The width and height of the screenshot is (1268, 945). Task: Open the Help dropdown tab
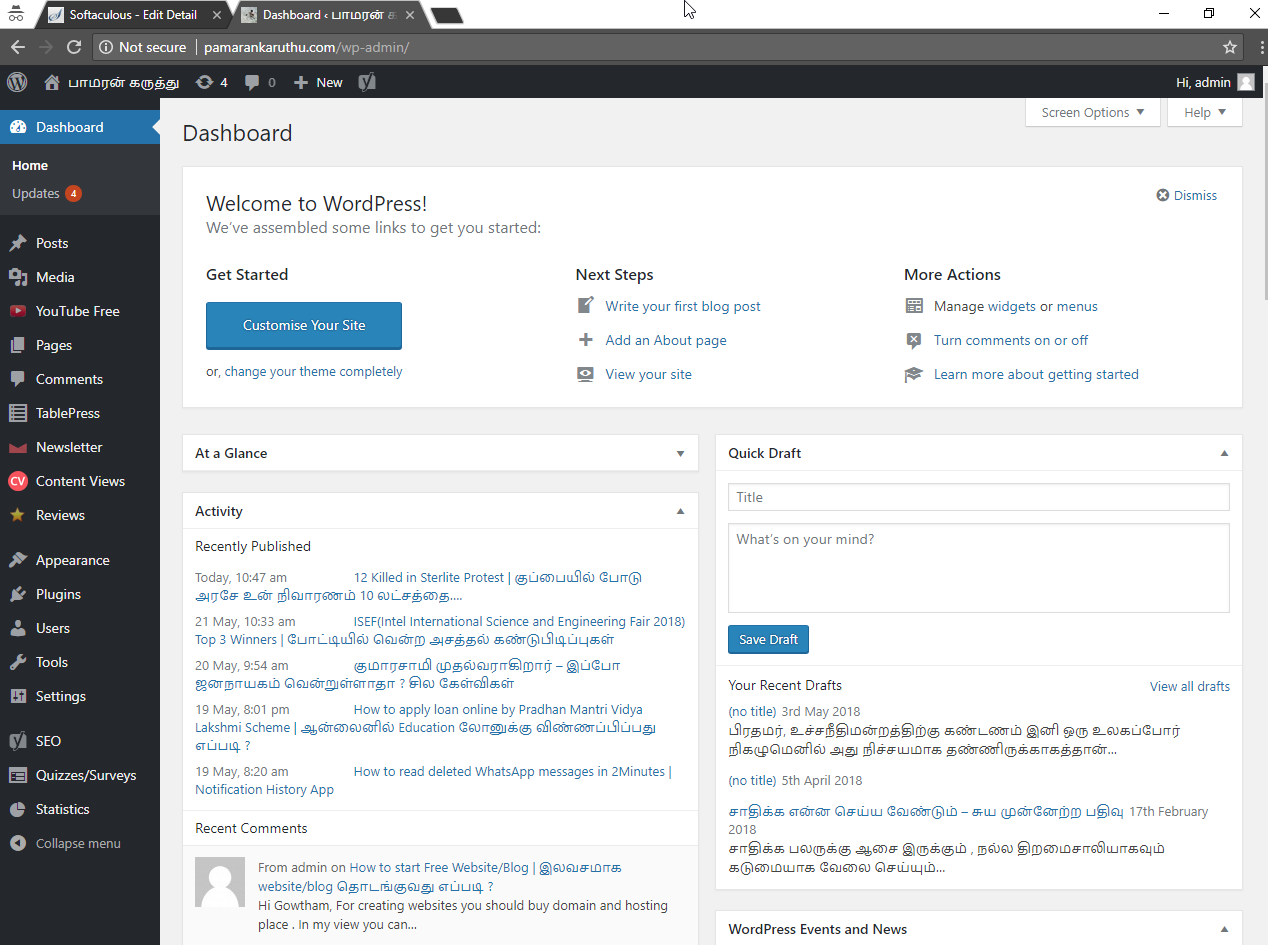tap(1204, 112)
